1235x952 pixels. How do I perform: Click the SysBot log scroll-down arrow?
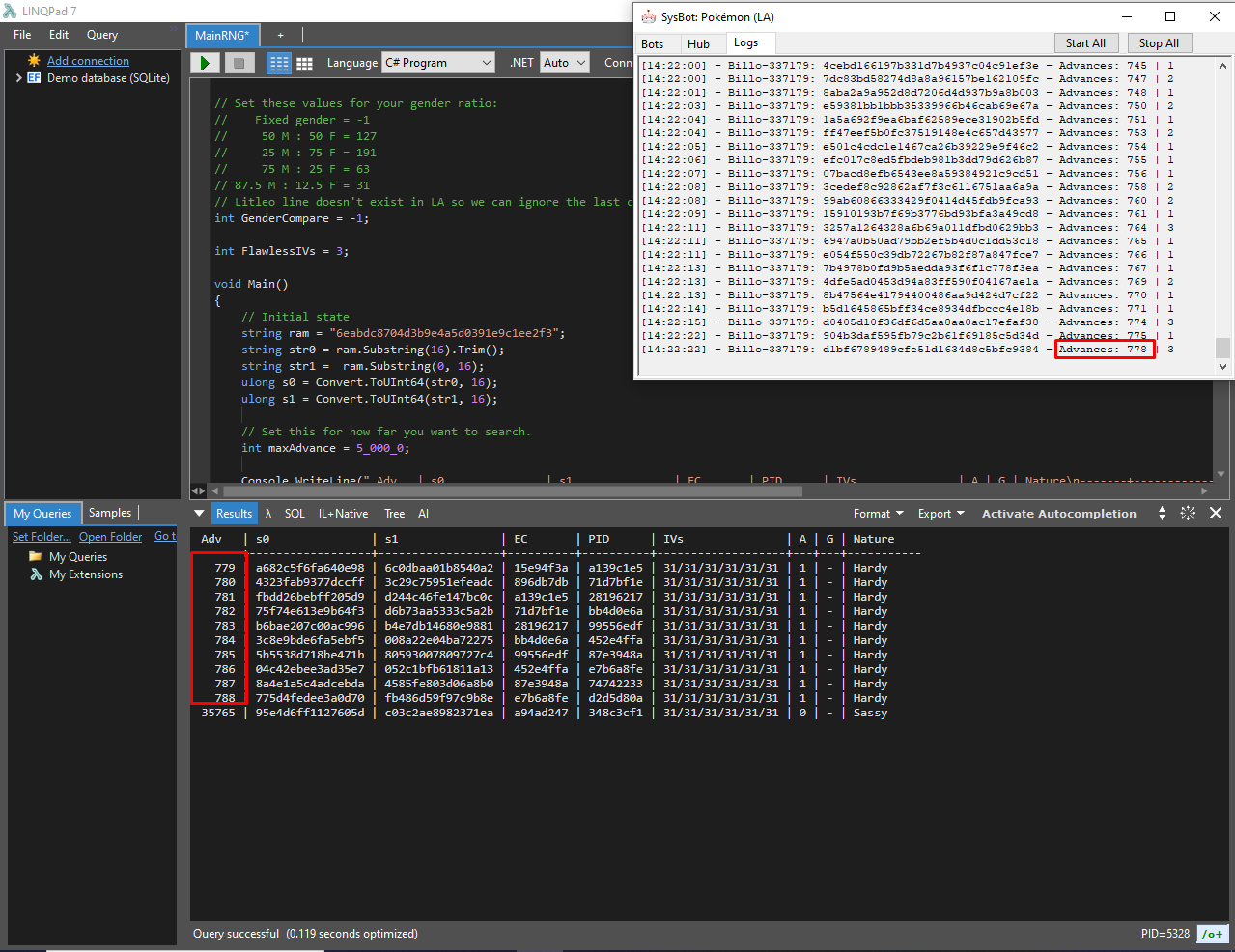click(1222, 367)
